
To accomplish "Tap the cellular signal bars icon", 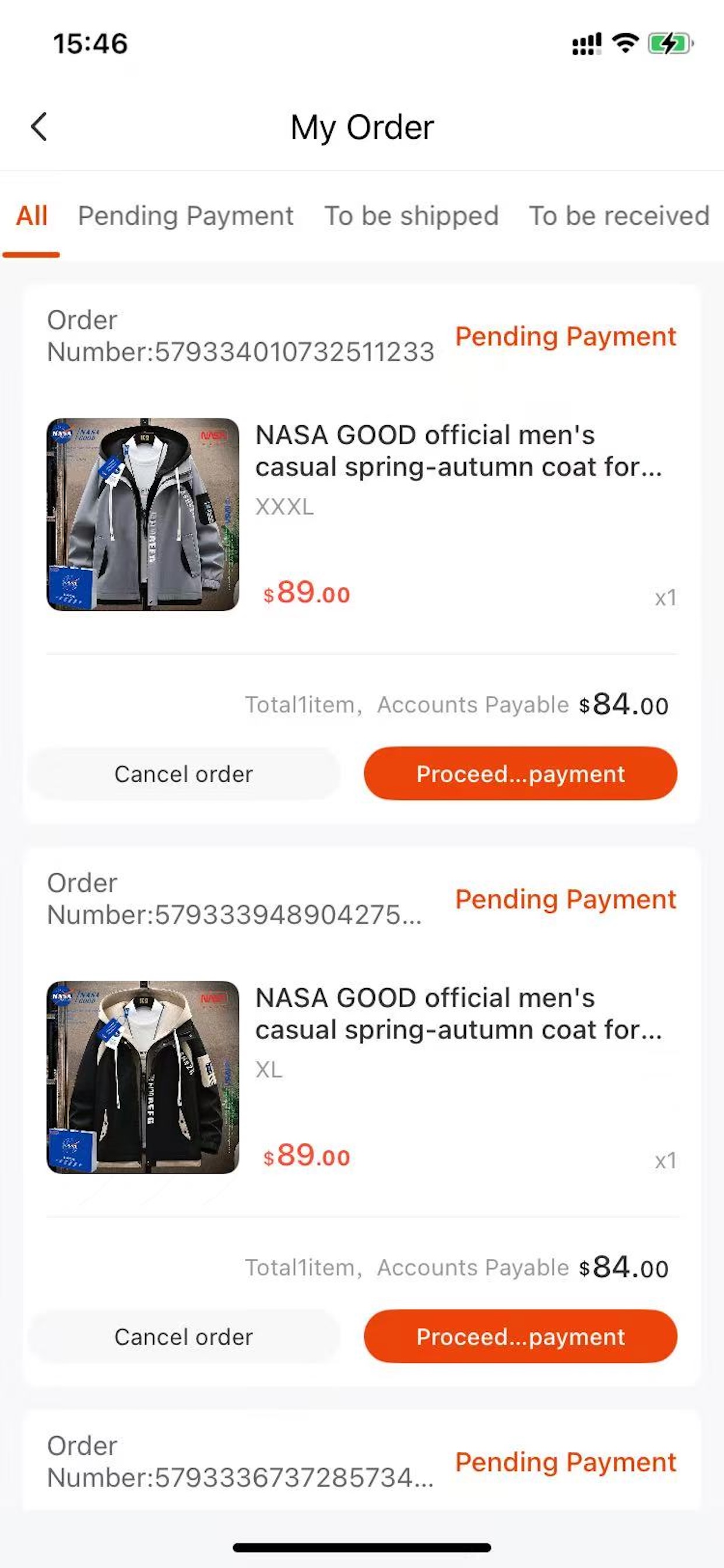I will click(586, 44).
